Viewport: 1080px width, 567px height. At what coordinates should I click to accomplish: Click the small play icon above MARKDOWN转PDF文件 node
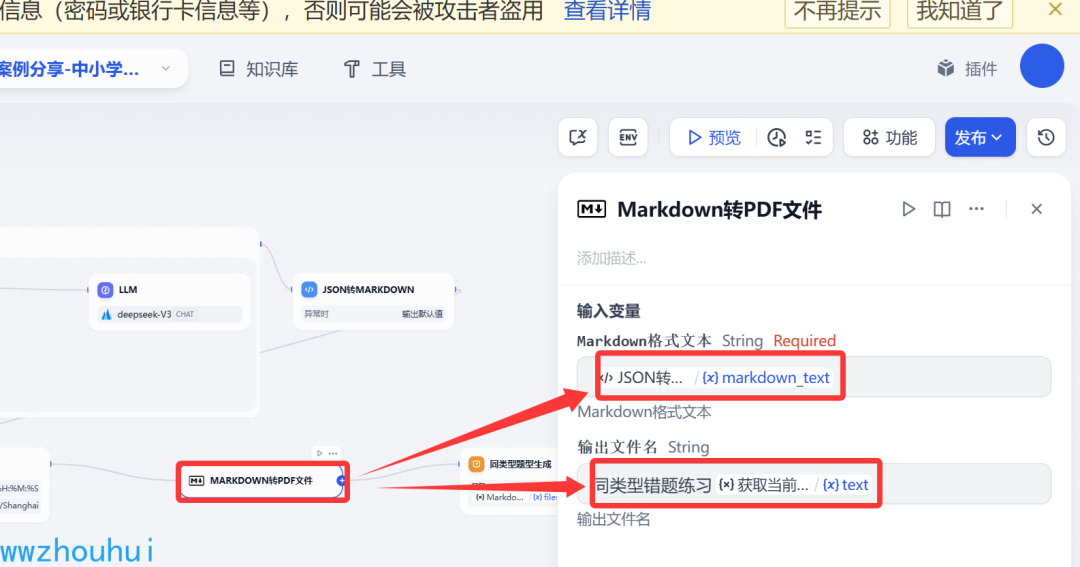tap(320, 453)
